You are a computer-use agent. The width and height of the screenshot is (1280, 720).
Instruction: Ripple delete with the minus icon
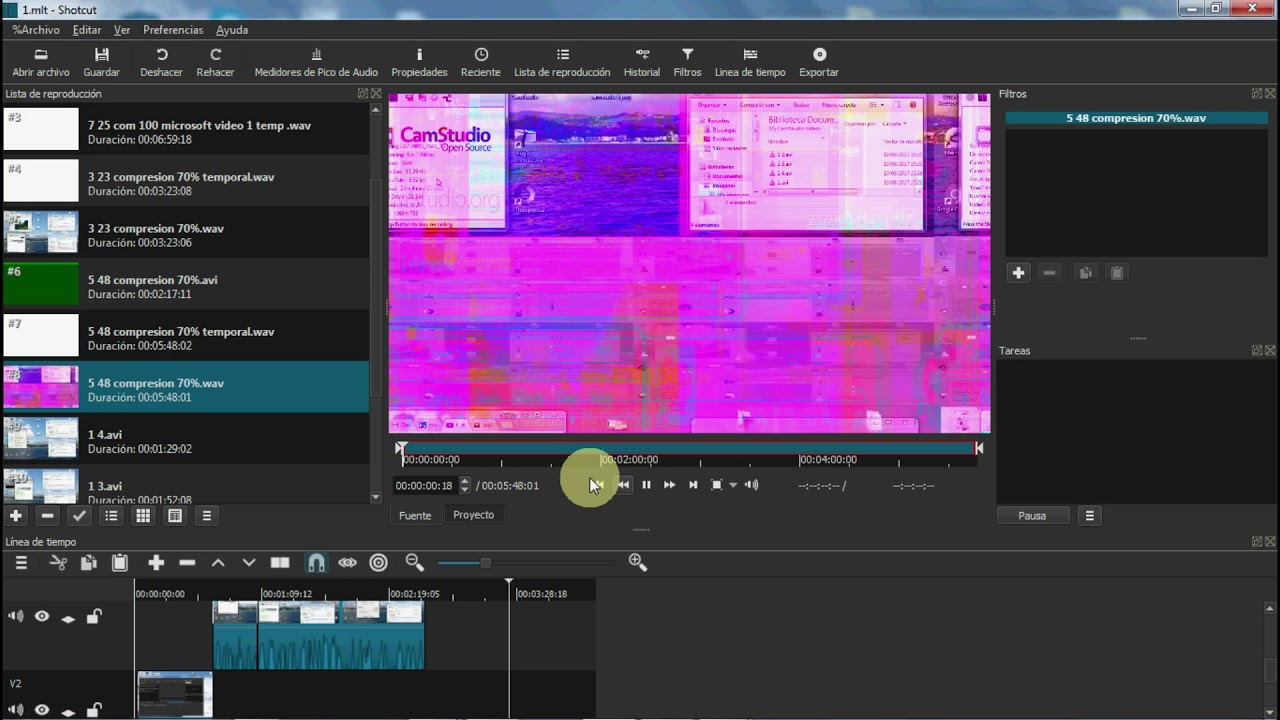[187, 563]
